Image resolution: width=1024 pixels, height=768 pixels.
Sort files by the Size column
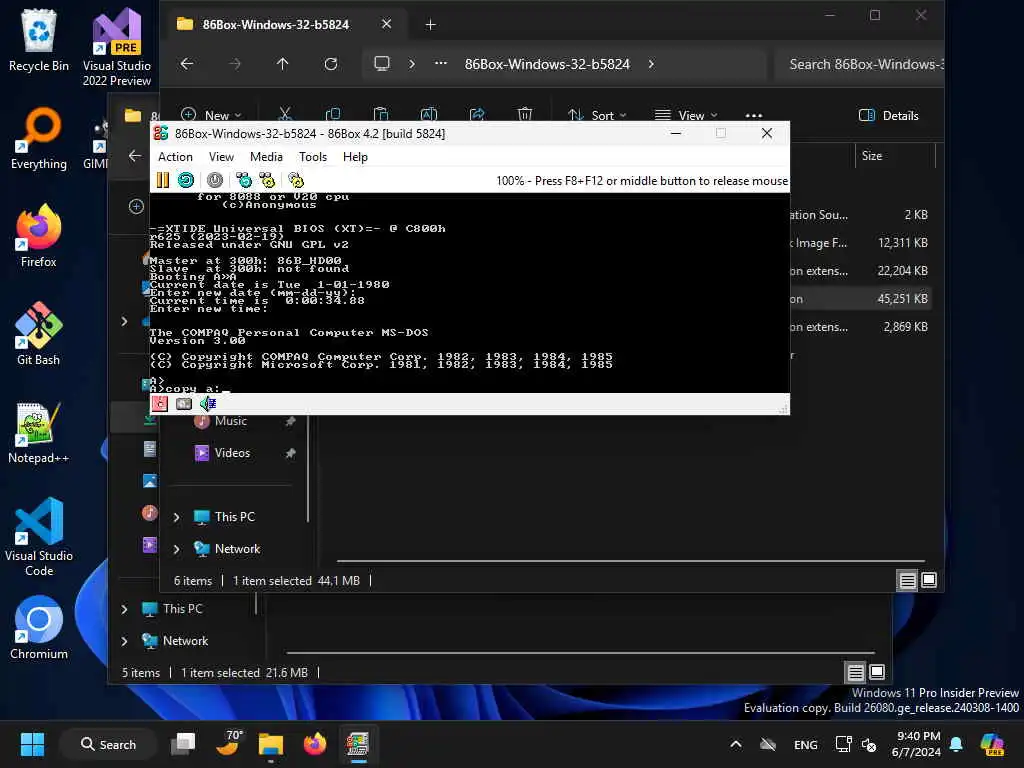coord(895,155)
